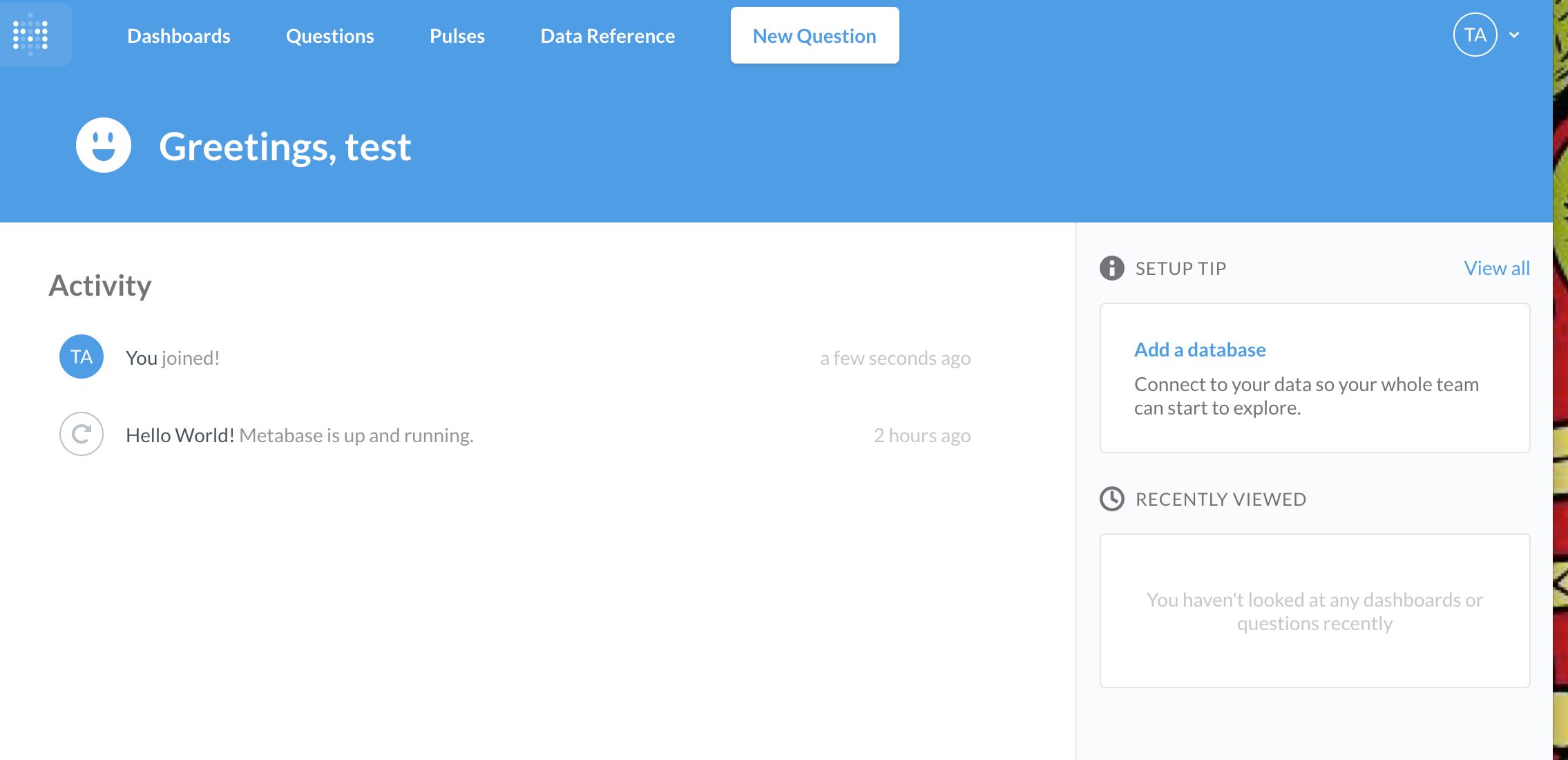Click the '2 hours ago' timestamp

pos(922,435)
